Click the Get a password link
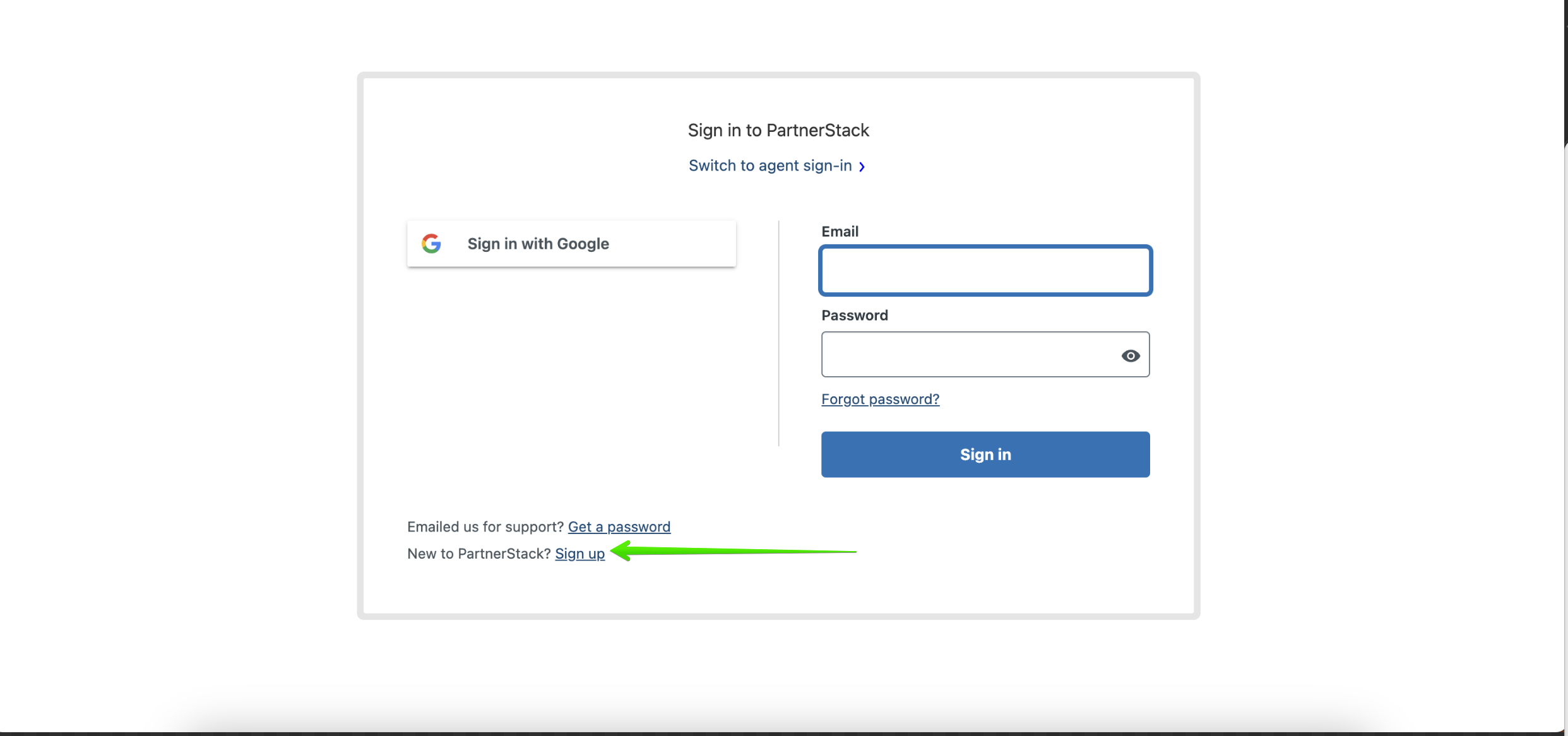Screen dimensions: 1568x736 point(619,526)
